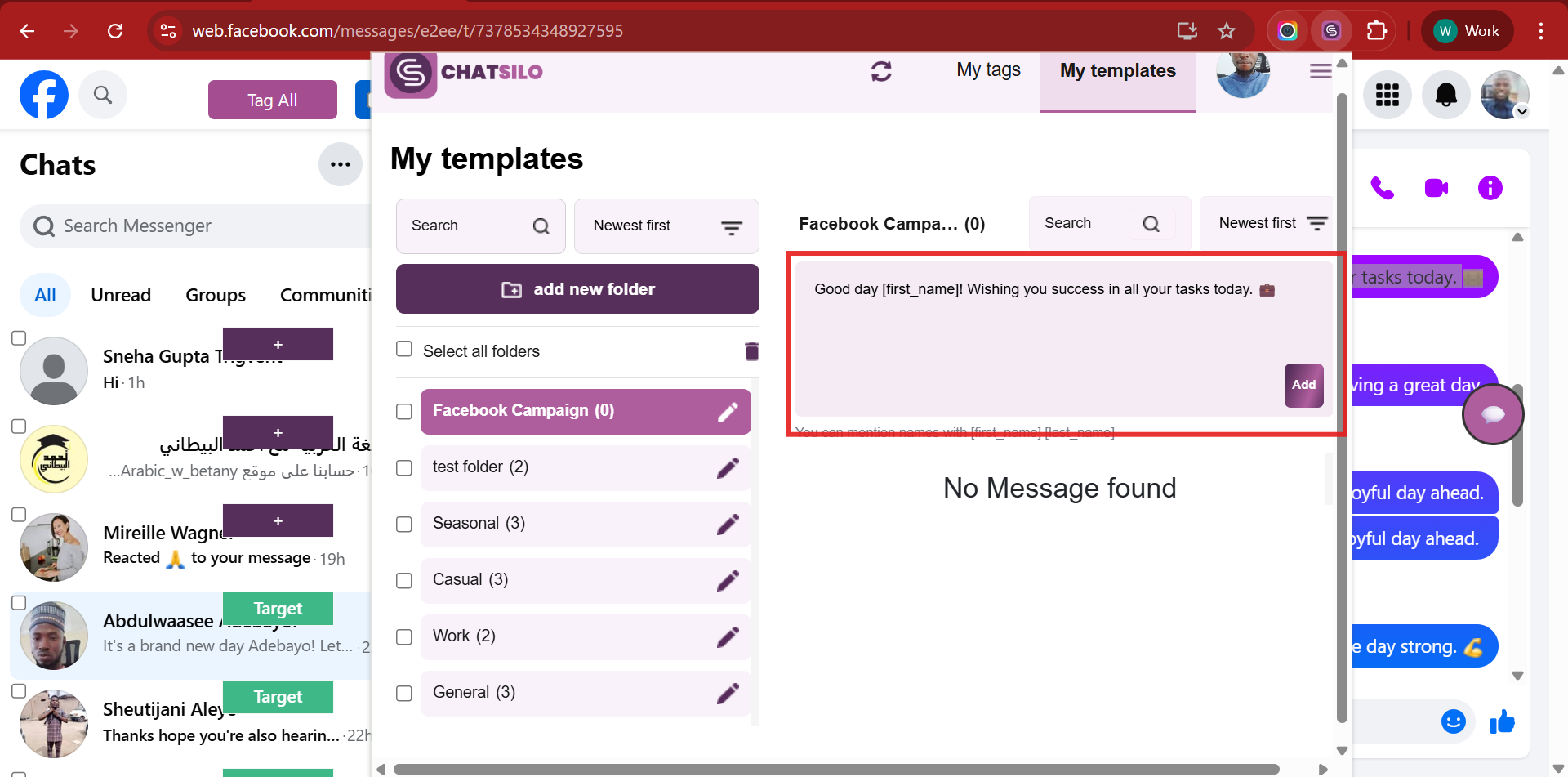Check the Work folder checkbox

tap(404, 637)
